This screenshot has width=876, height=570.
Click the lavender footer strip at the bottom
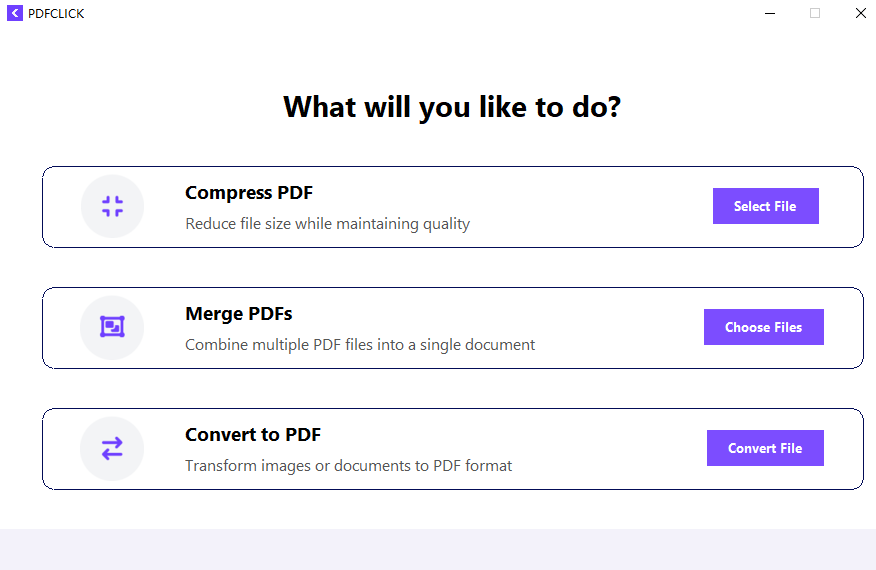pos(438,549)
